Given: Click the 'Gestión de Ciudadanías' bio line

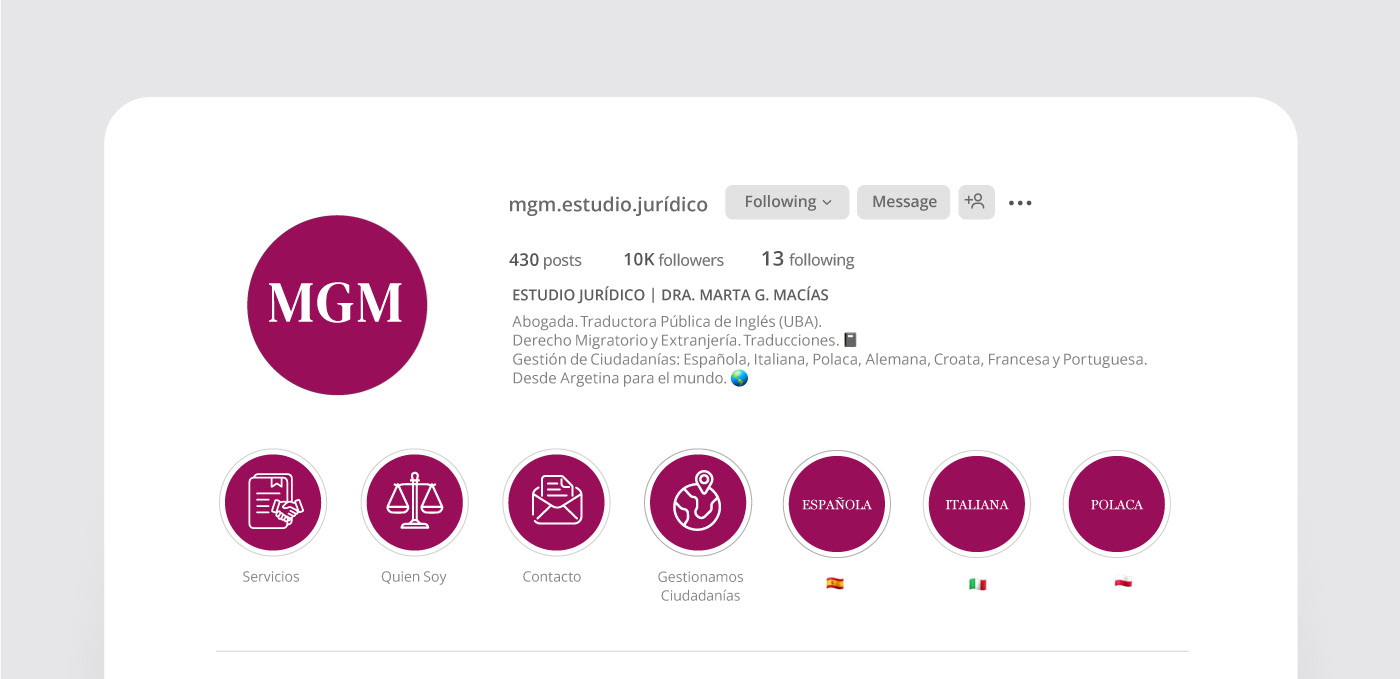Looking at the screenshot, I should (829, 359).
